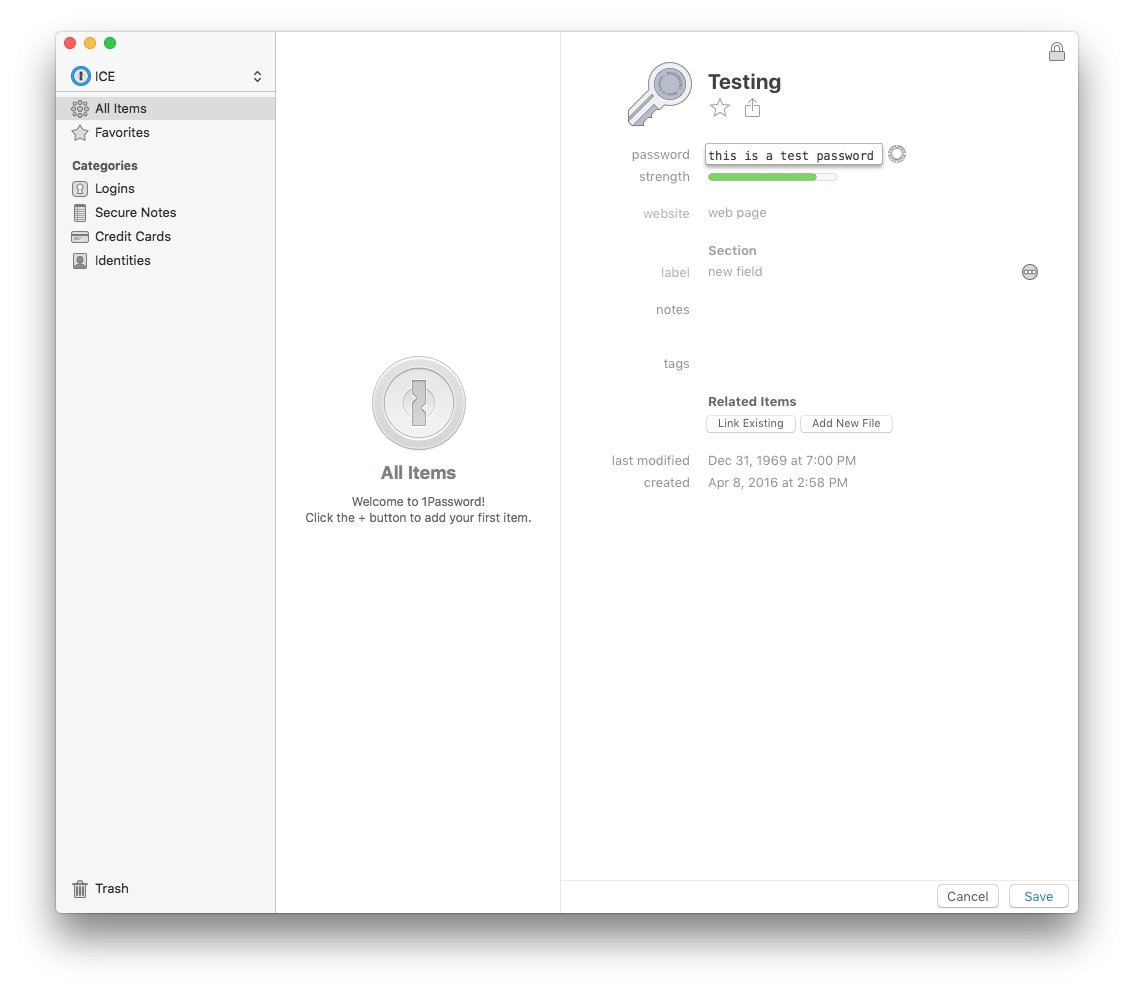Click the new field input
The image size is (1134, 993).
(735, 272)
